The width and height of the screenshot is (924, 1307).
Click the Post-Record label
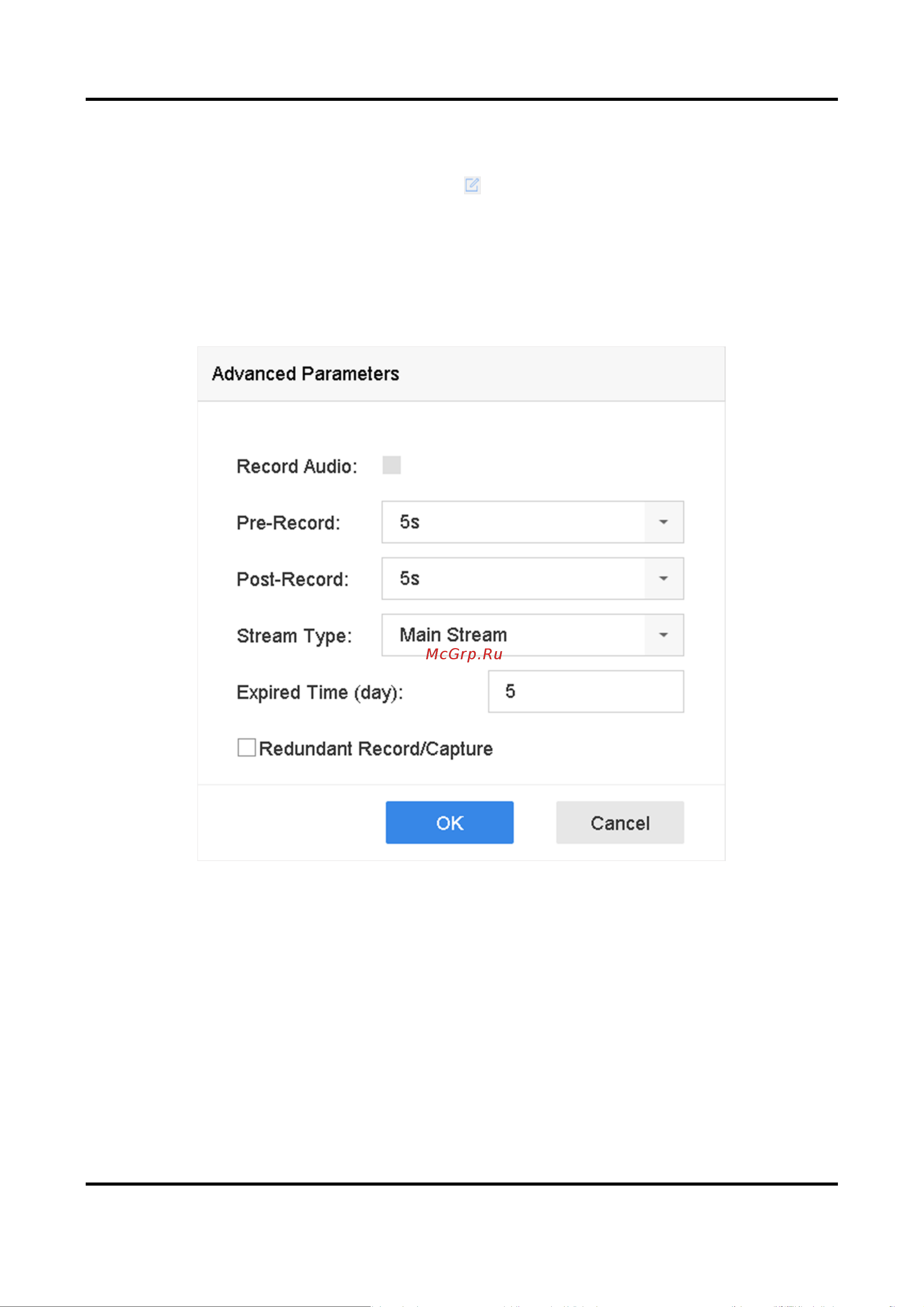tap(293, 579)
